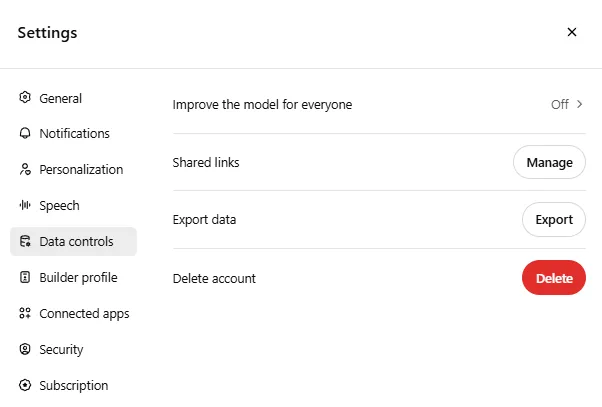Screen dimensions: 602x407
Task: Manage shared links
Action: click(x=549, y=162)
